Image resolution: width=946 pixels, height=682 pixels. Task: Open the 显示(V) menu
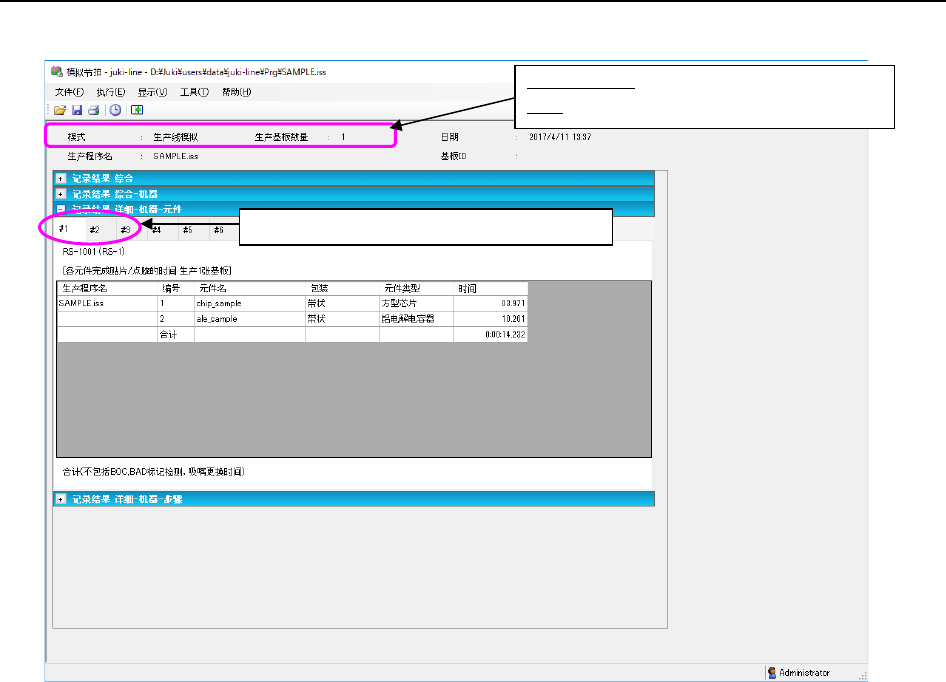click(x=152, y=92)
